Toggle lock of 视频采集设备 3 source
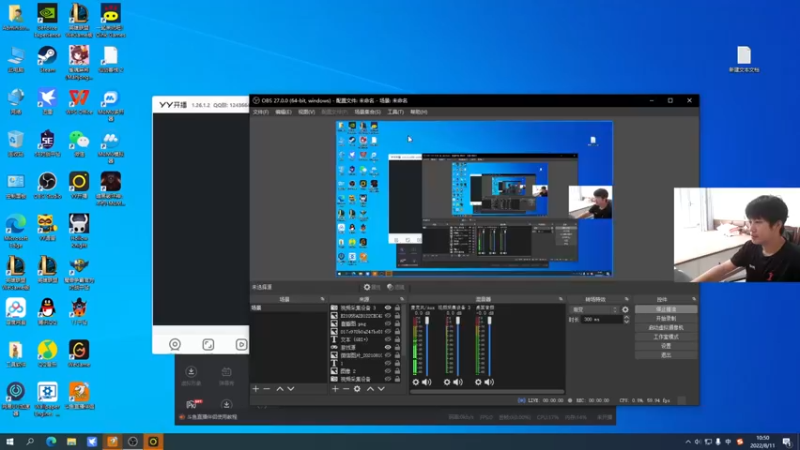Viewport: 800px width, 450px height. click(397, 308)
